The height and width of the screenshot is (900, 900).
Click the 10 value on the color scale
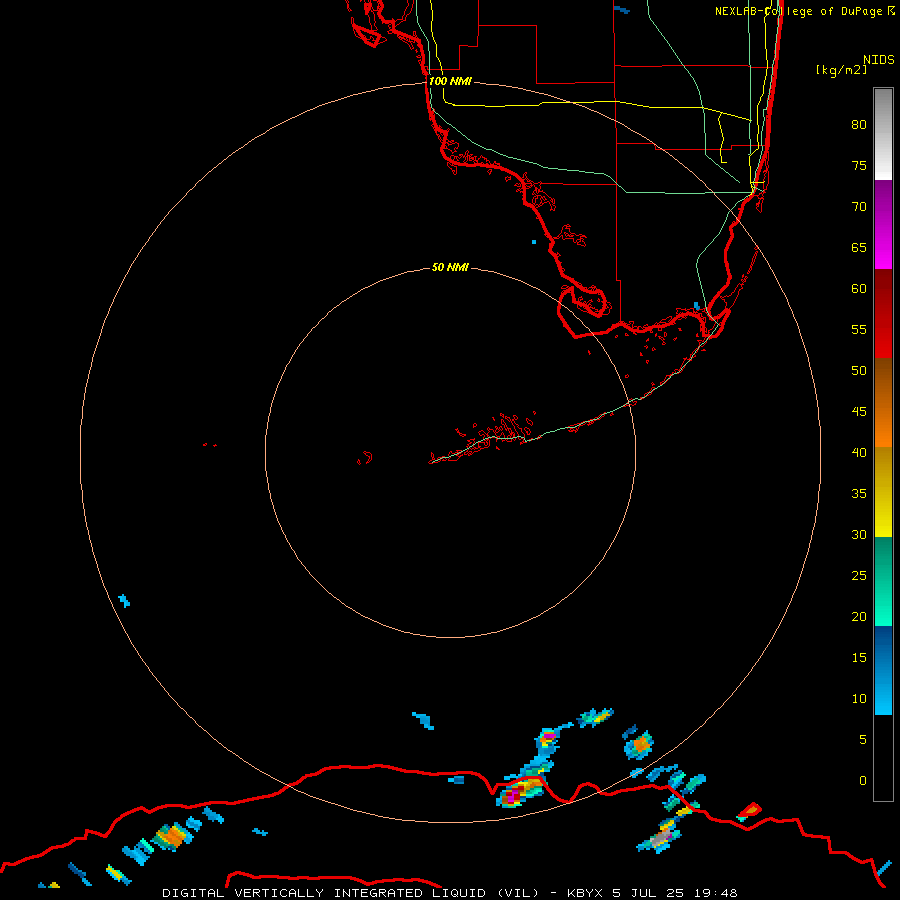859,699
